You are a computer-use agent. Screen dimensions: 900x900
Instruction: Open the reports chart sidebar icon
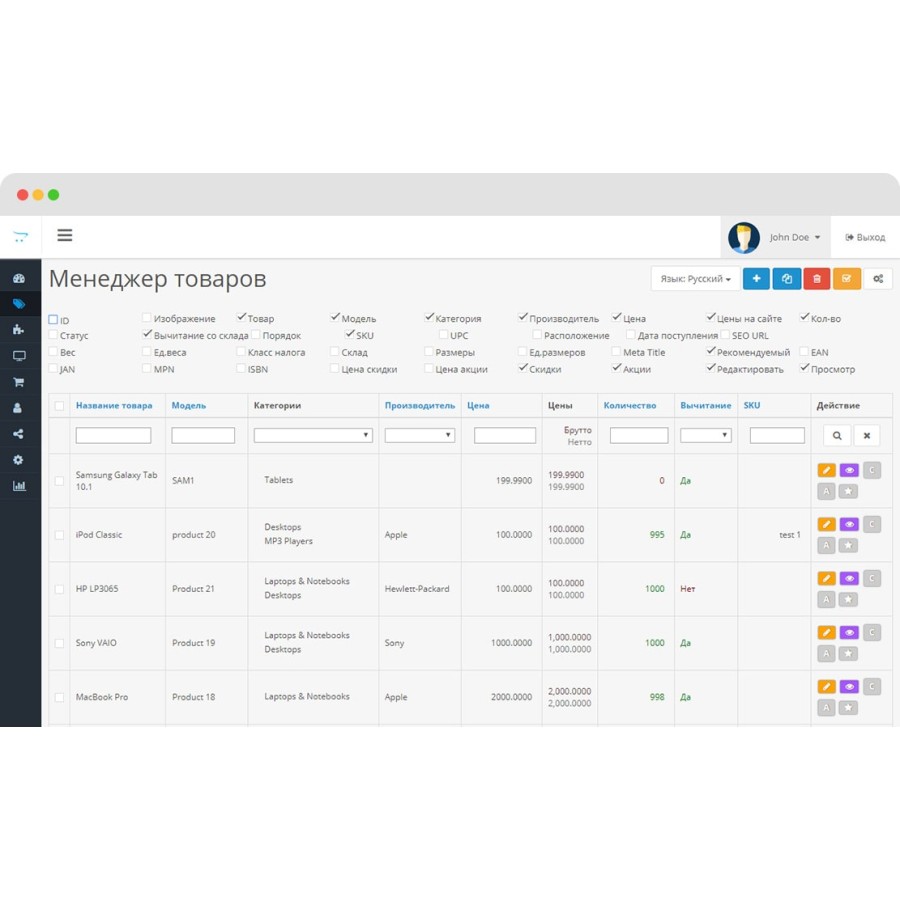click(x=19, y=486)
